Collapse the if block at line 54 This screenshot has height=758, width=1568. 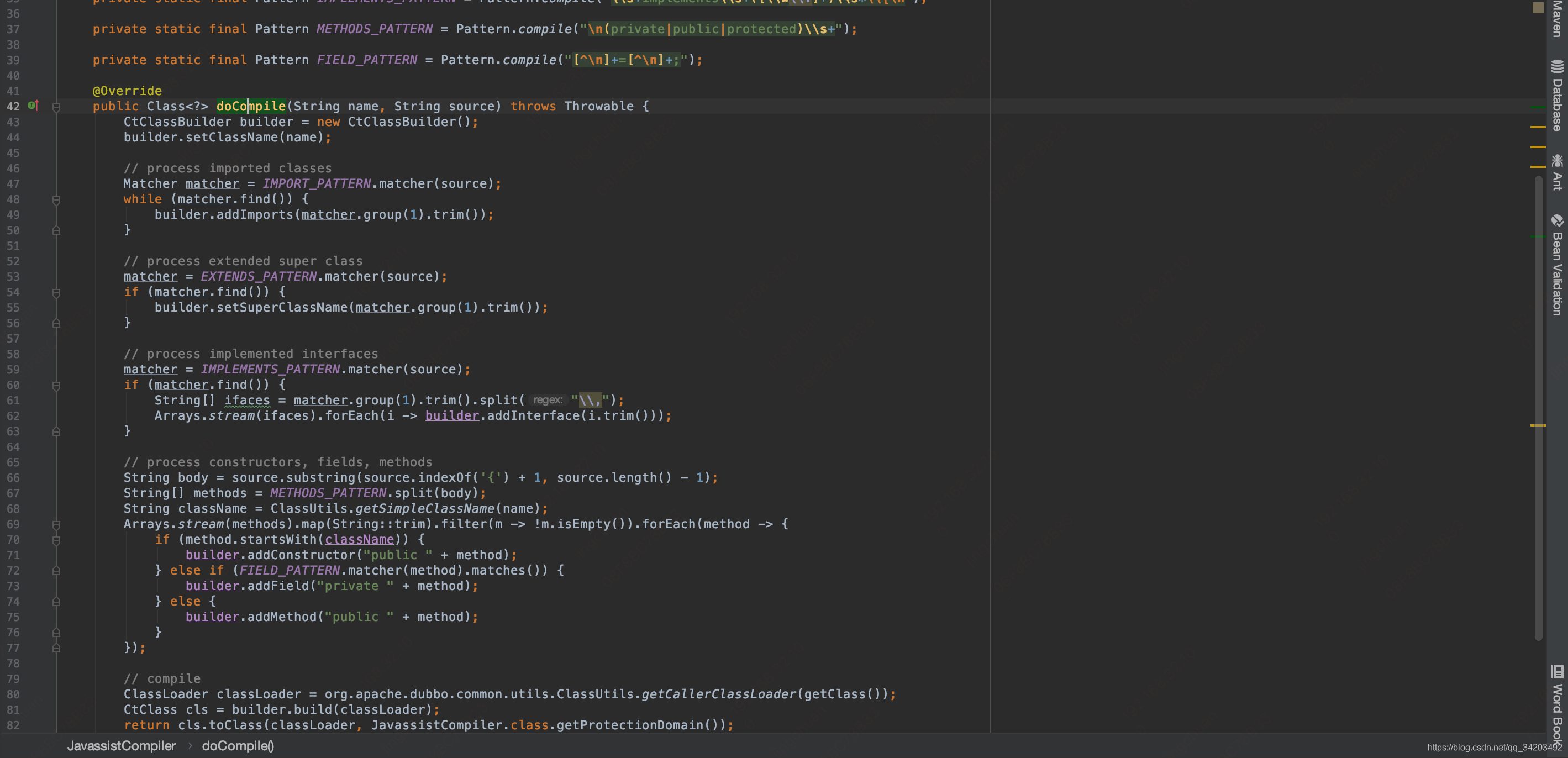click(56, 293)
